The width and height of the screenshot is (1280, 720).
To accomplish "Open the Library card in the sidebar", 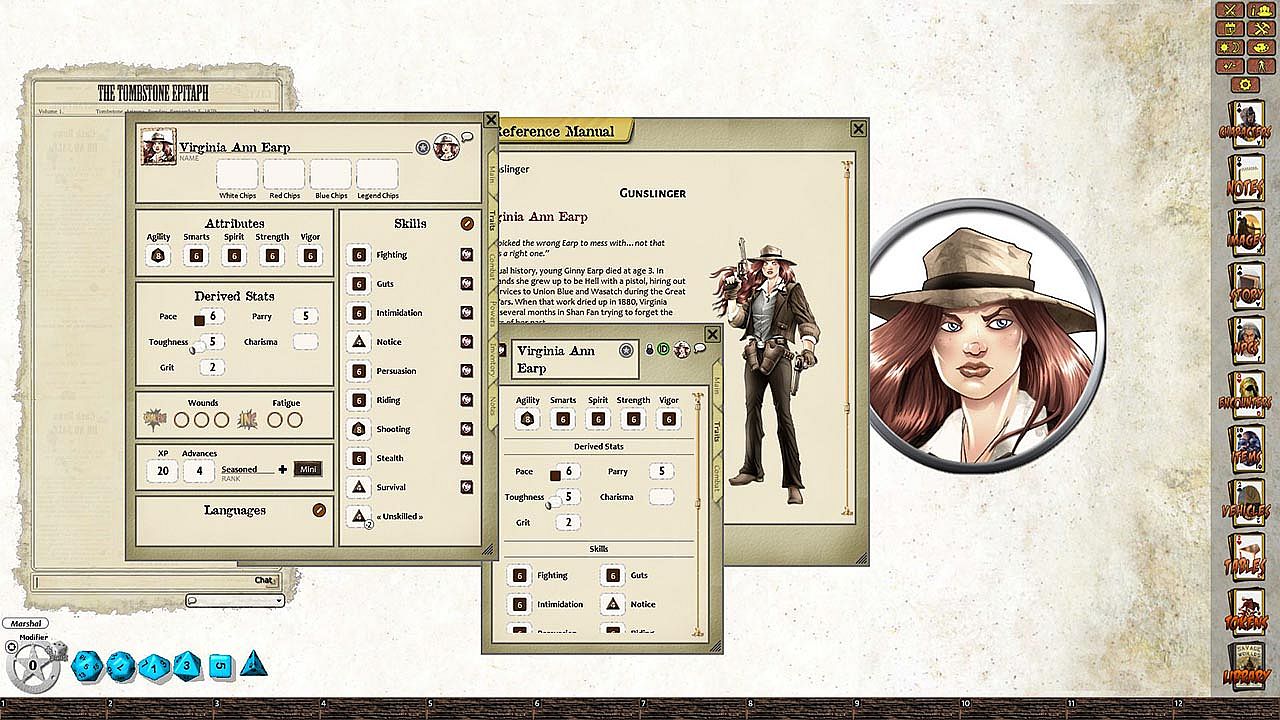I will [x=1245, y=667].
